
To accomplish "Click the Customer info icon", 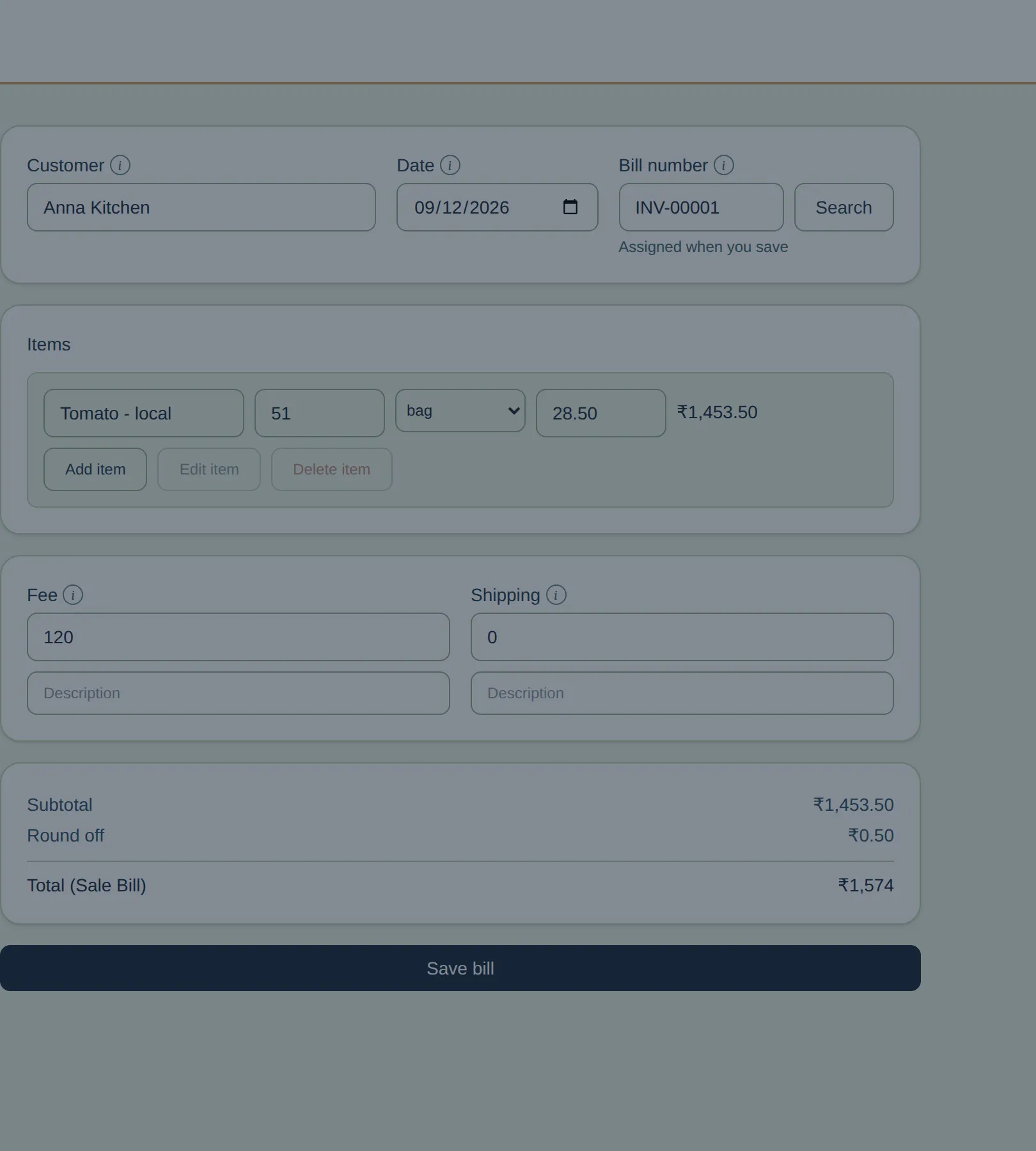I will tap(120, 165).
